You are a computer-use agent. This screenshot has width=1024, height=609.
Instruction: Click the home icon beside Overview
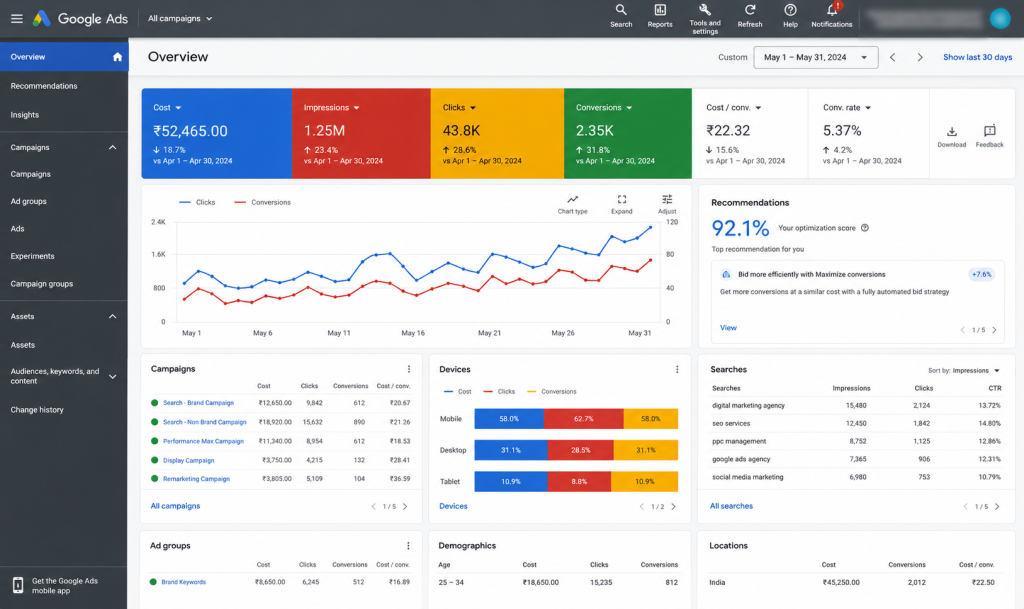coord(117,57)
